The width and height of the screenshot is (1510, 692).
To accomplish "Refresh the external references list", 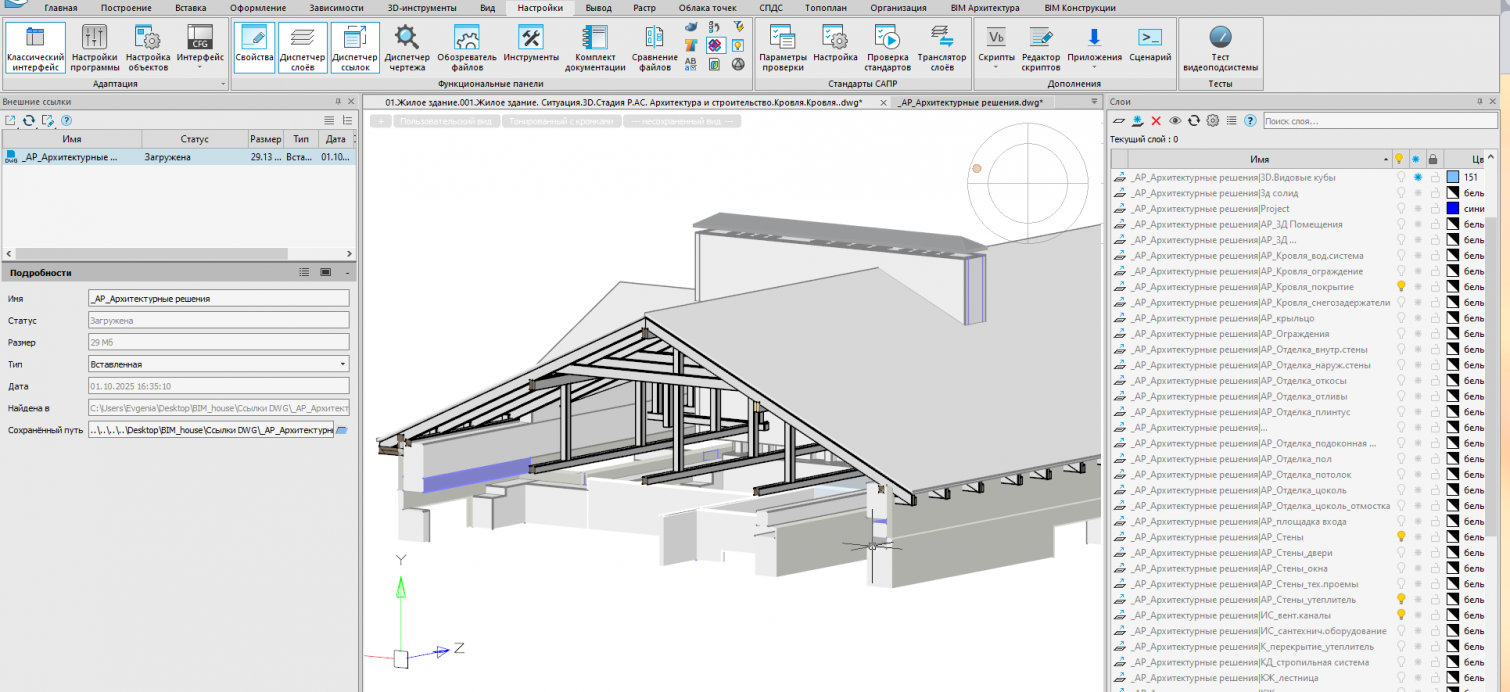I will pos(29,120).
